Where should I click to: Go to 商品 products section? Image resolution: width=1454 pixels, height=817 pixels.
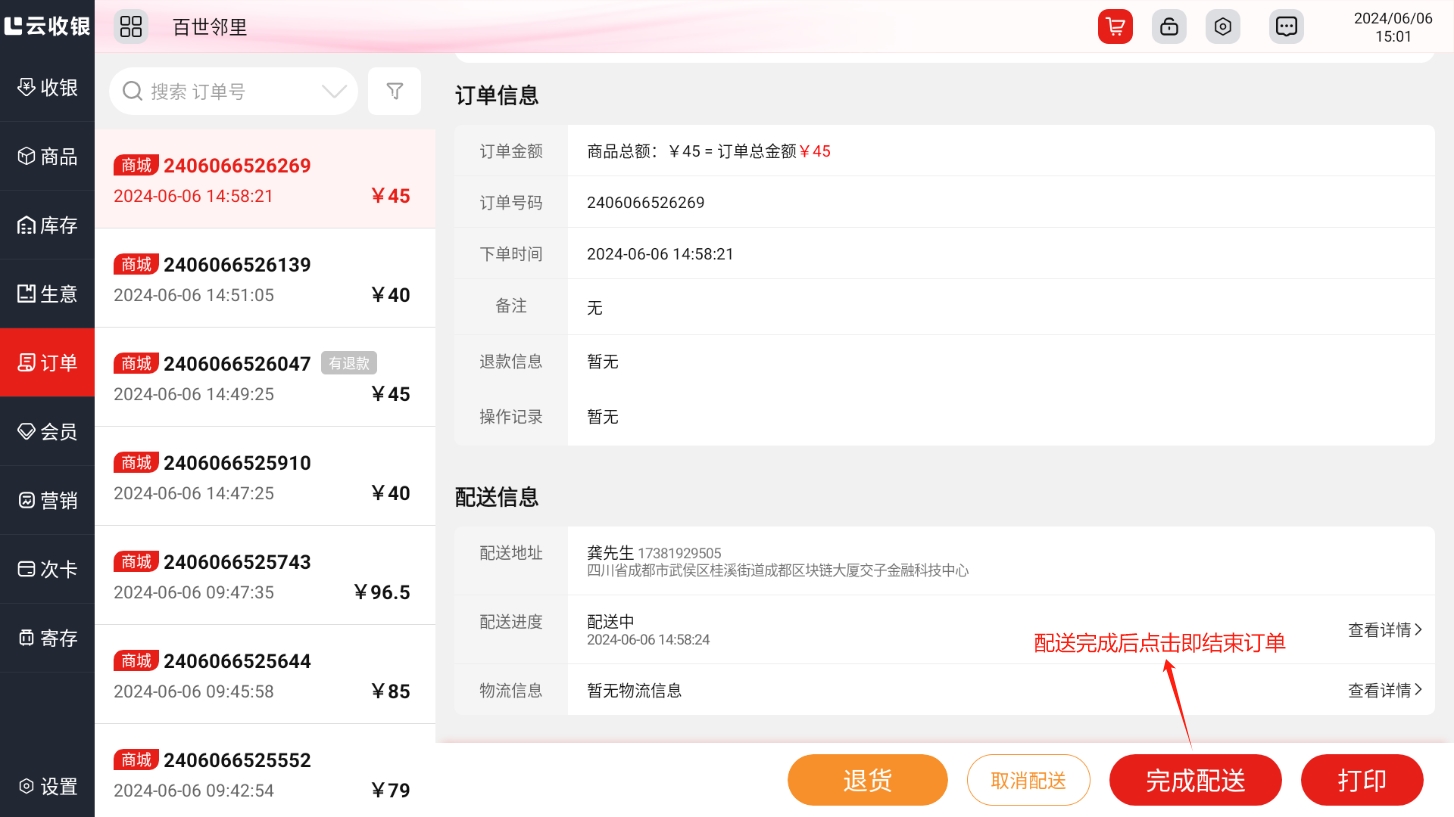click(47, 156)
